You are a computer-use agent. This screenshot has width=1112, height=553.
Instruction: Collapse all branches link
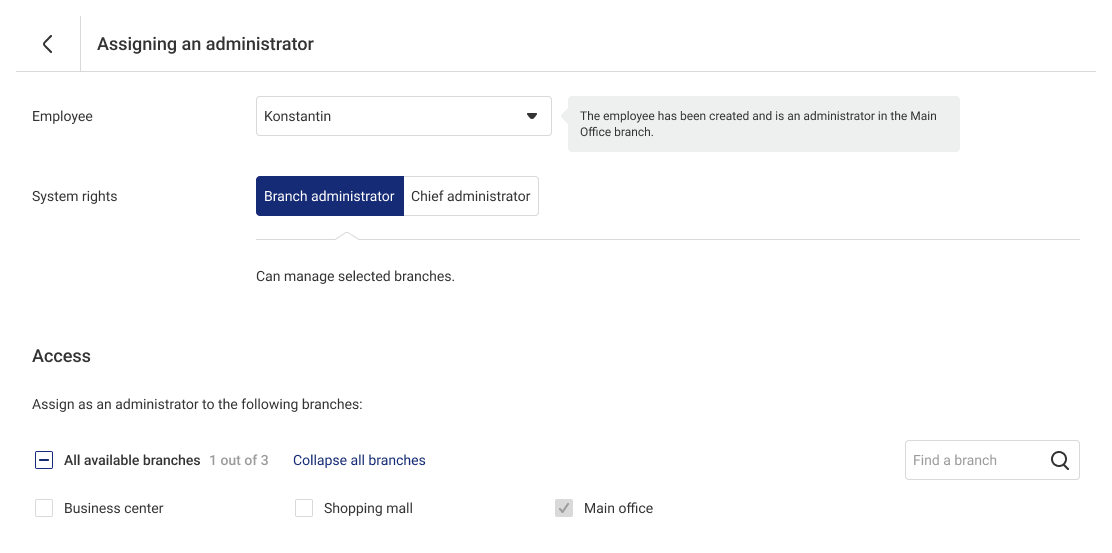pyautogui.click(x=359, y=460)
